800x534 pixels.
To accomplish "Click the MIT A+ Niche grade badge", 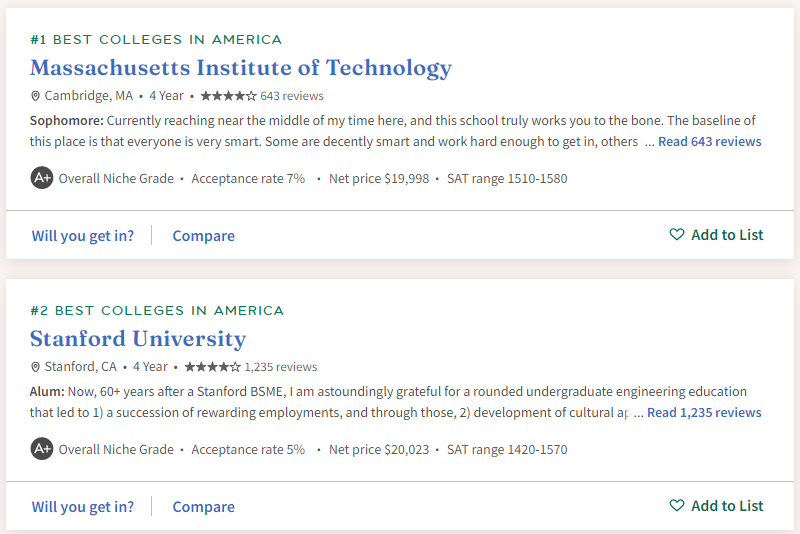I will [x=41, y=178].
